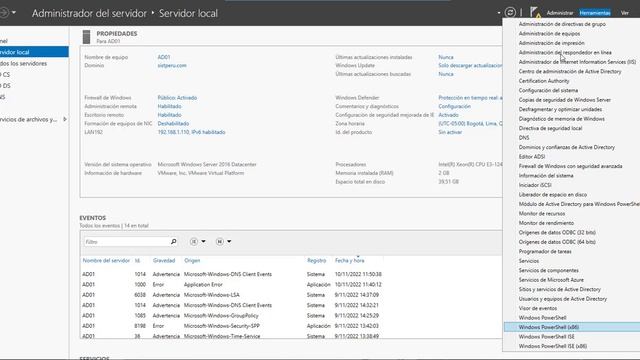Click the refresh icon in header

tap(510, 13)
